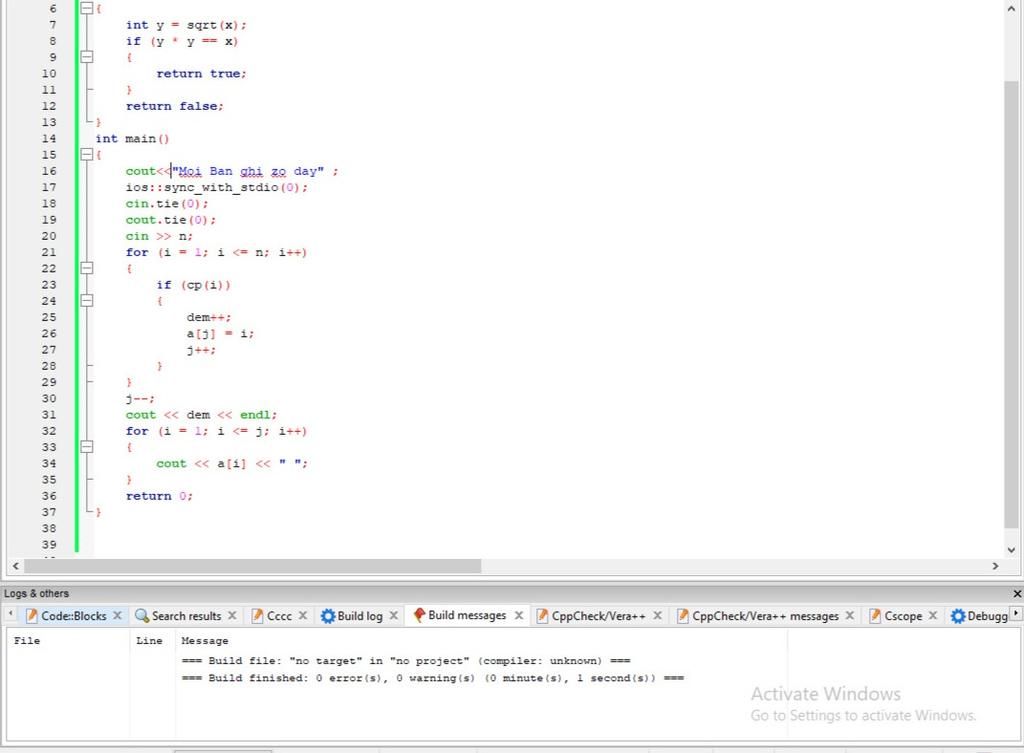Close the Build log tab
This screenshot has width=1024, height=753.
point(394,616)
